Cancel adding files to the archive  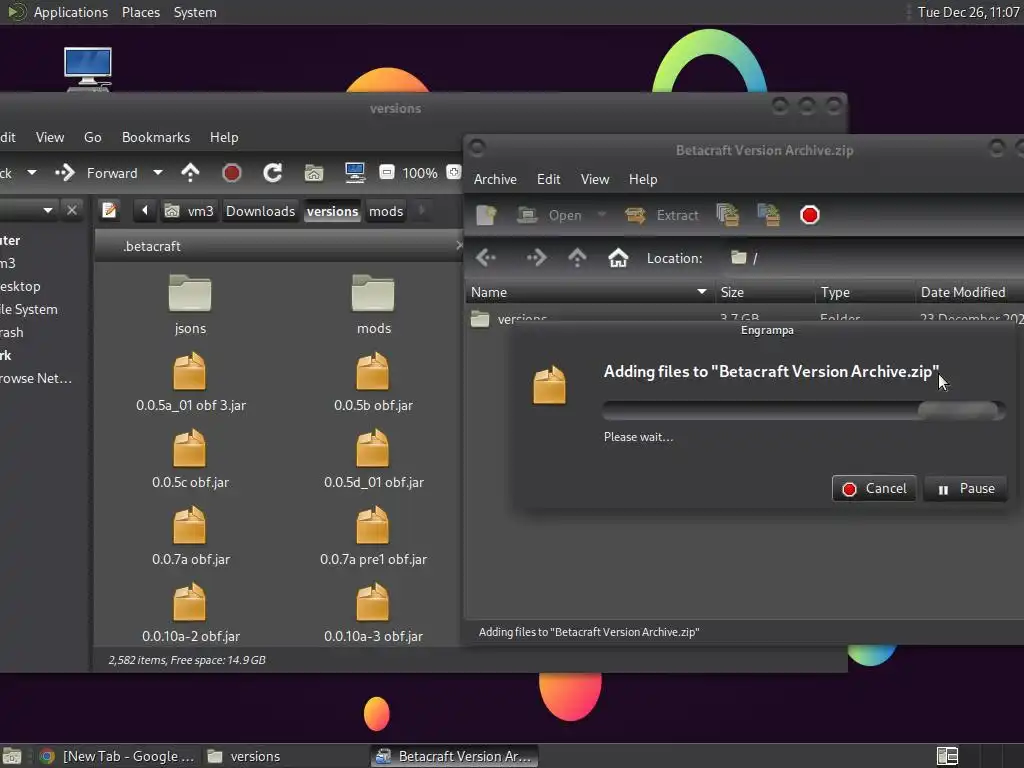(x=874, y=488)
